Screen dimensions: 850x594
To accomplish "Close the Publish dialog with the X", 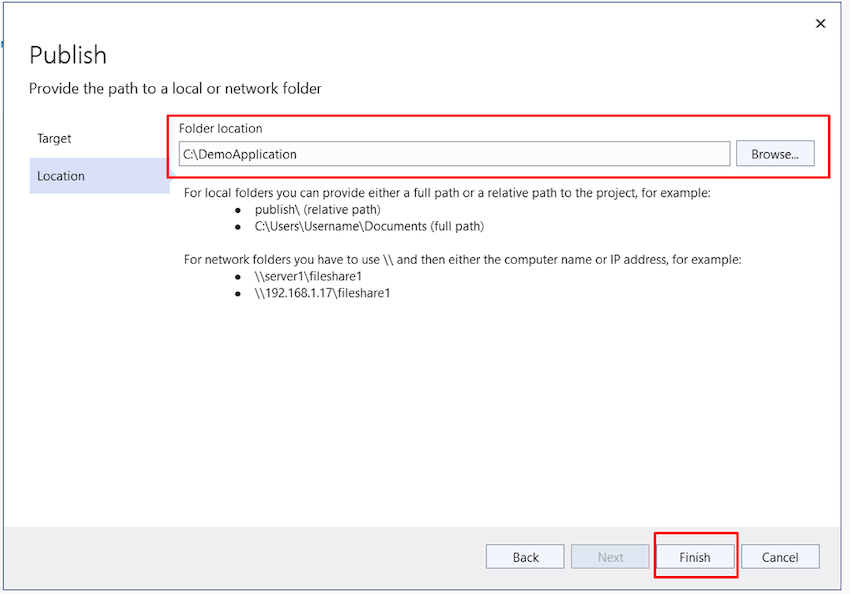I will [x=820, y=23].
